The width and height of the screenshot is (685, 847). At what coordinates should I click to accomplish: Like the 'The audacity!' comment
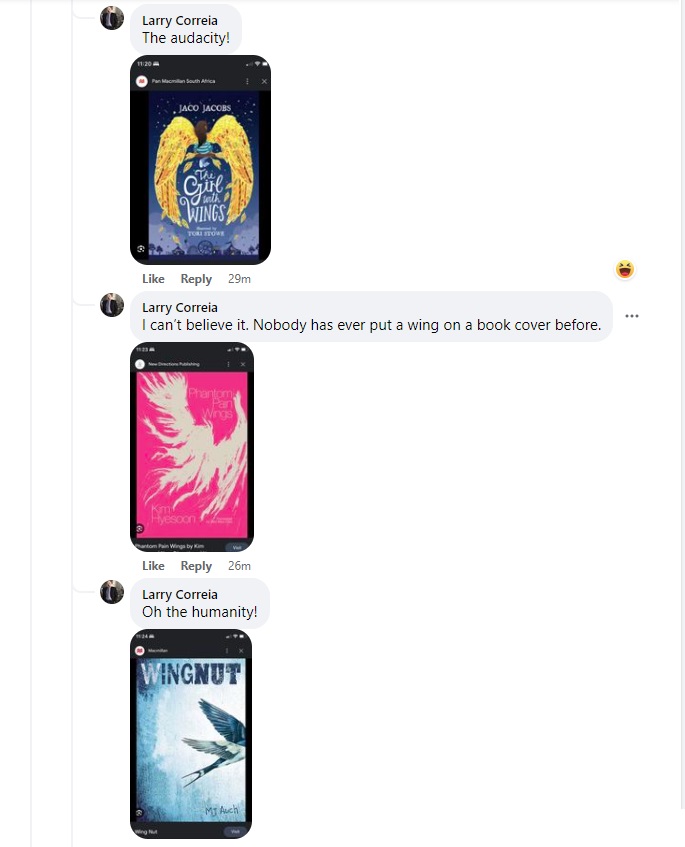pyautogui.click(x=153, y=279)
